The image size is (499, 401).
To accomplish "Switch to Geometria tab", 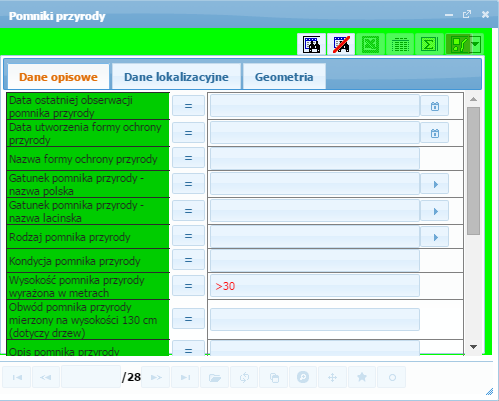I will tap(284, 77).
